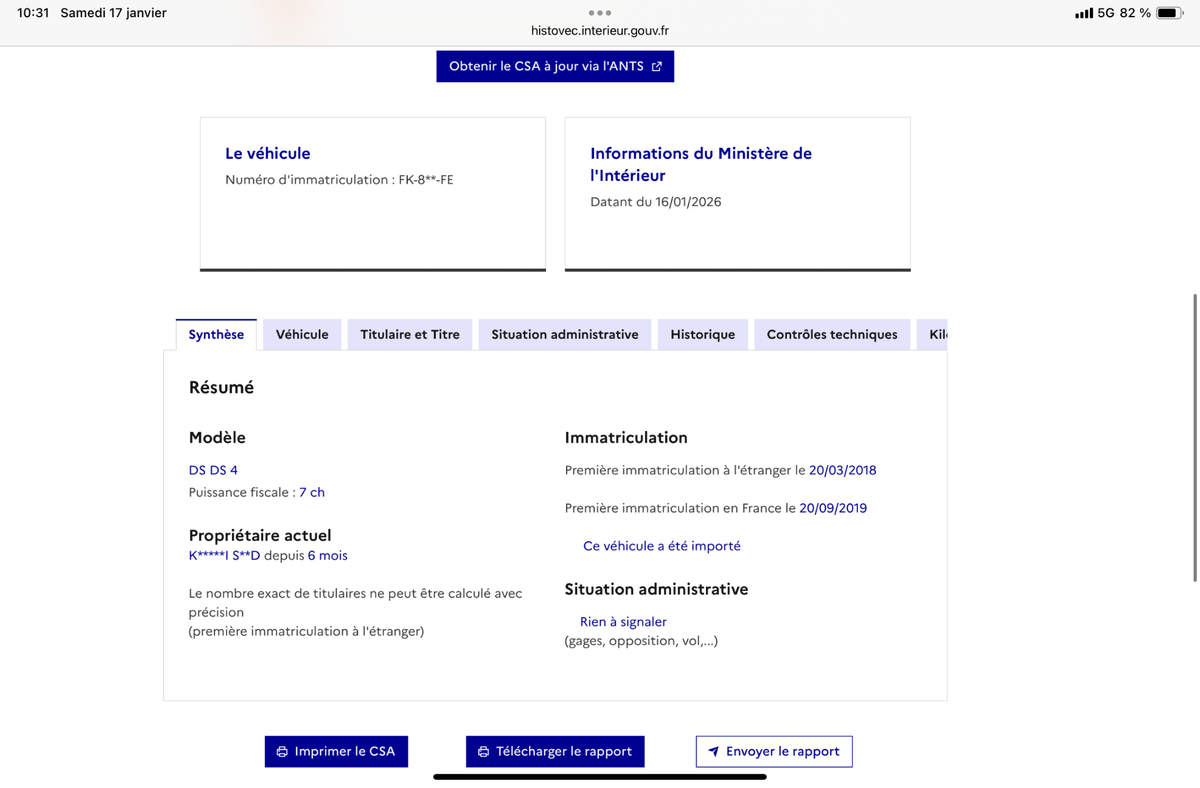This screenshot has width=1200, height=788.
Task: Tap the home indicator bar at the bottom
Action: 600,777
